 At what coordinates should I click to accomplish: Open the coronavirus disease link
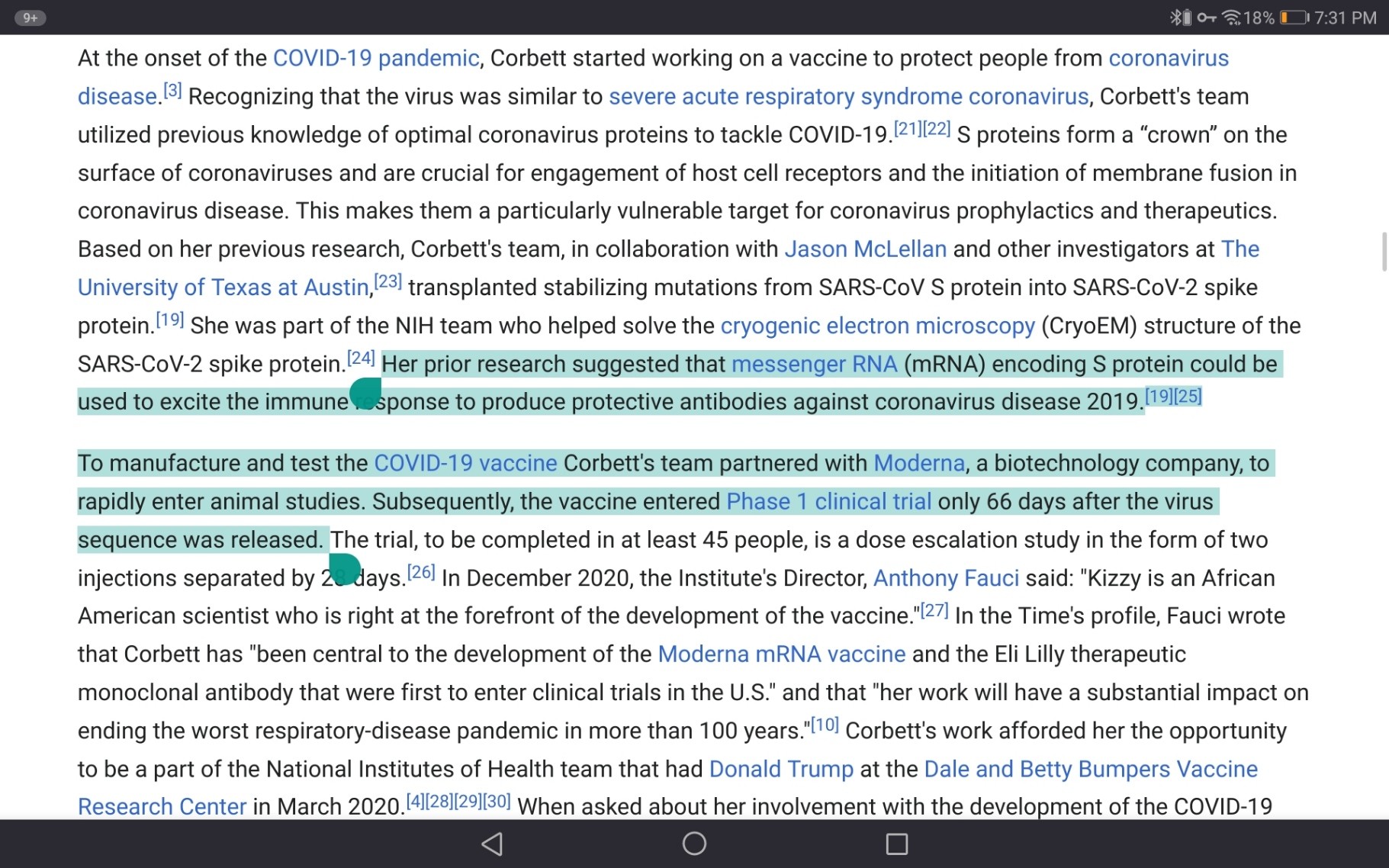coord(1169,58)
